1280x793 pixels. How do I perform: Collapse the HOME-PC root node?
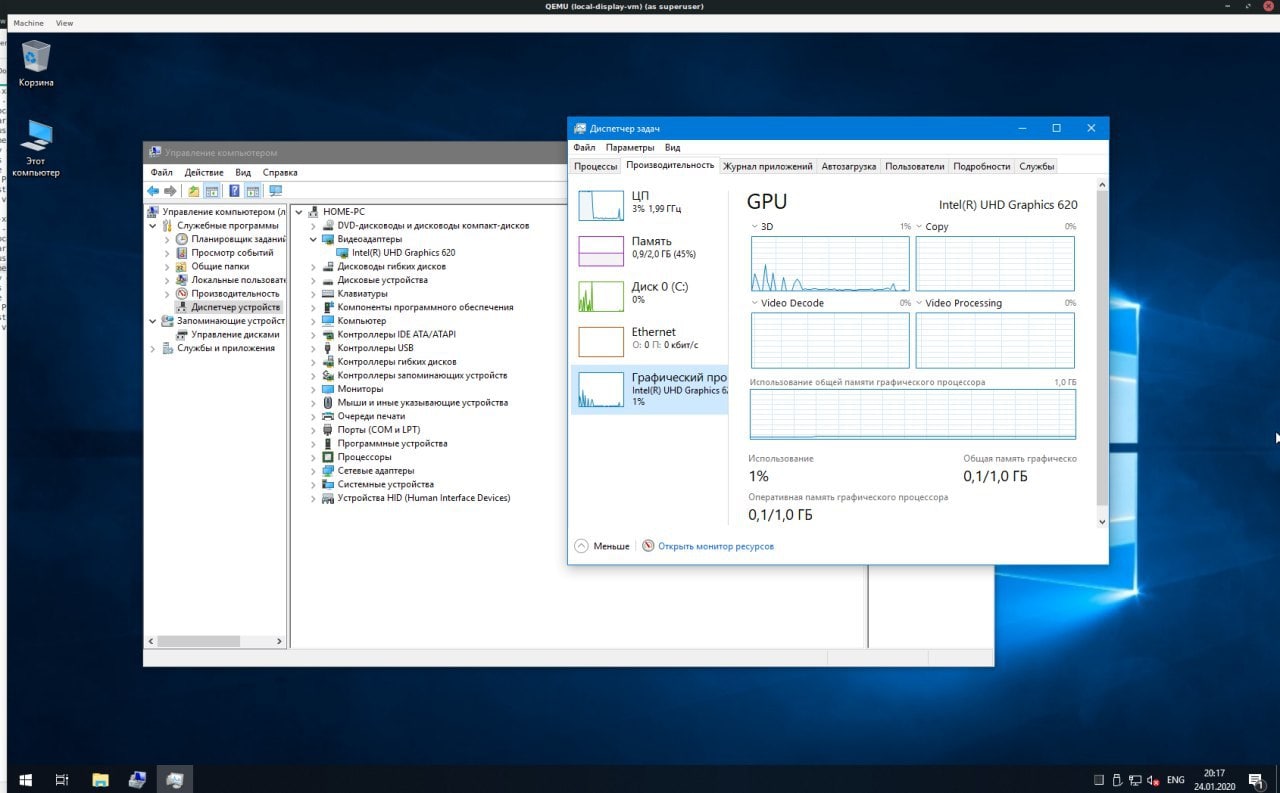pyautogui.click(x=299, y=212)
